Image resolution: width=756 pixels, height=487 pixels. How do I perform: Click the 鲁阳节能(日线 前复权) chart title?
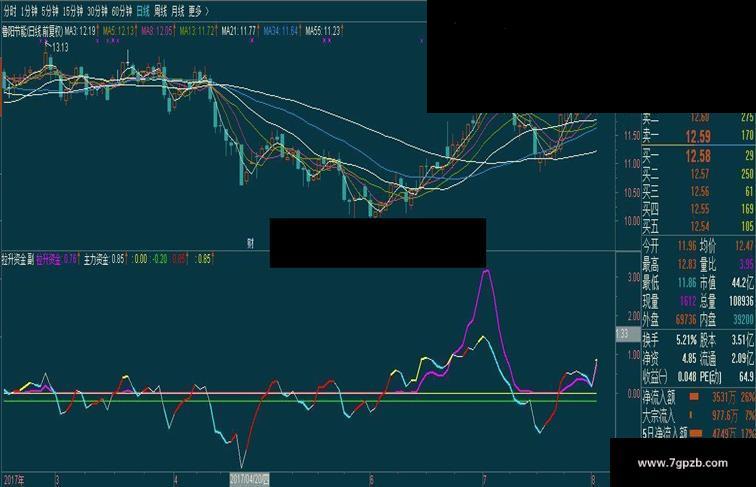tap(32, 31)
